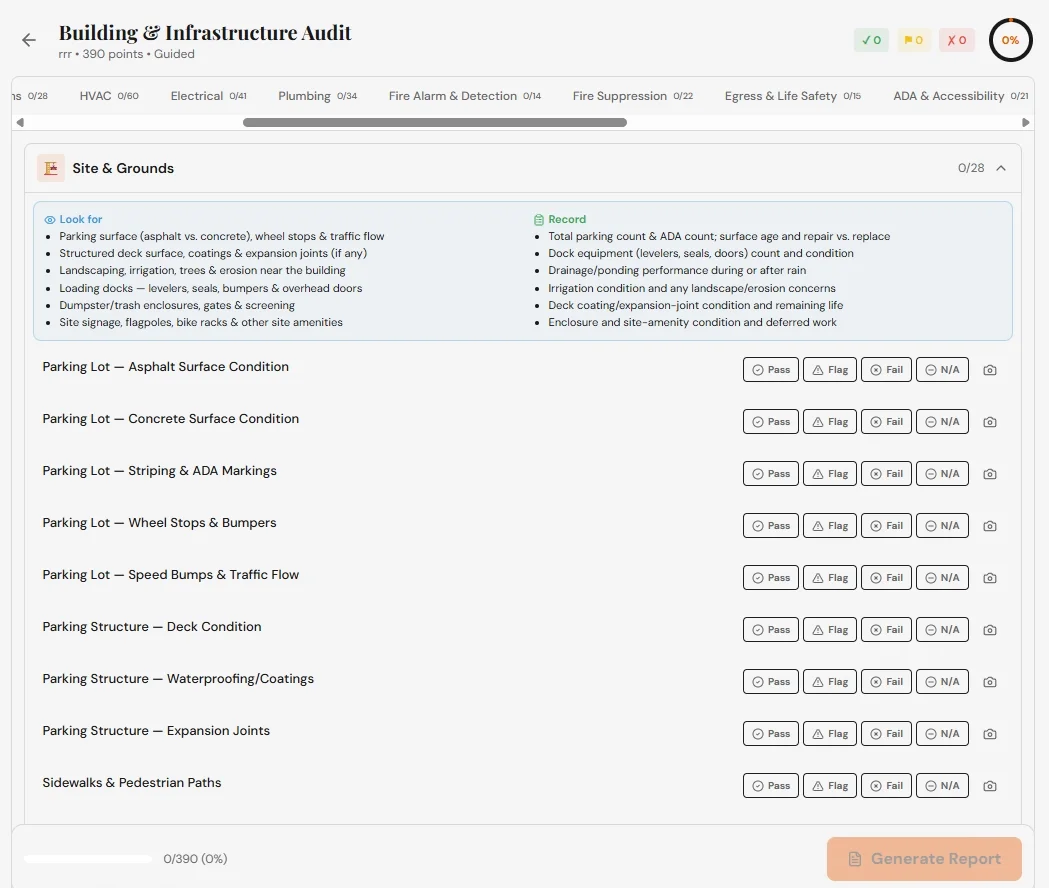This screenshot has width=1049, height=888.
Task: Set Sidewalks & Pedestrian Paths to N/A
Action: pos(942,786)
